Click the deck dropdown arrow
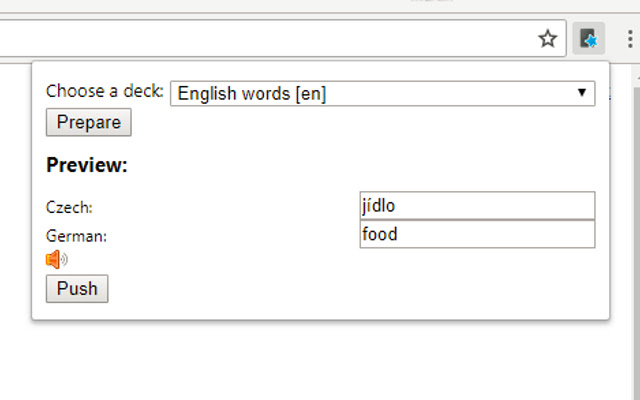The width and height of the screenshot is (640, 400). pyautogui.click(x=582, y=93)
